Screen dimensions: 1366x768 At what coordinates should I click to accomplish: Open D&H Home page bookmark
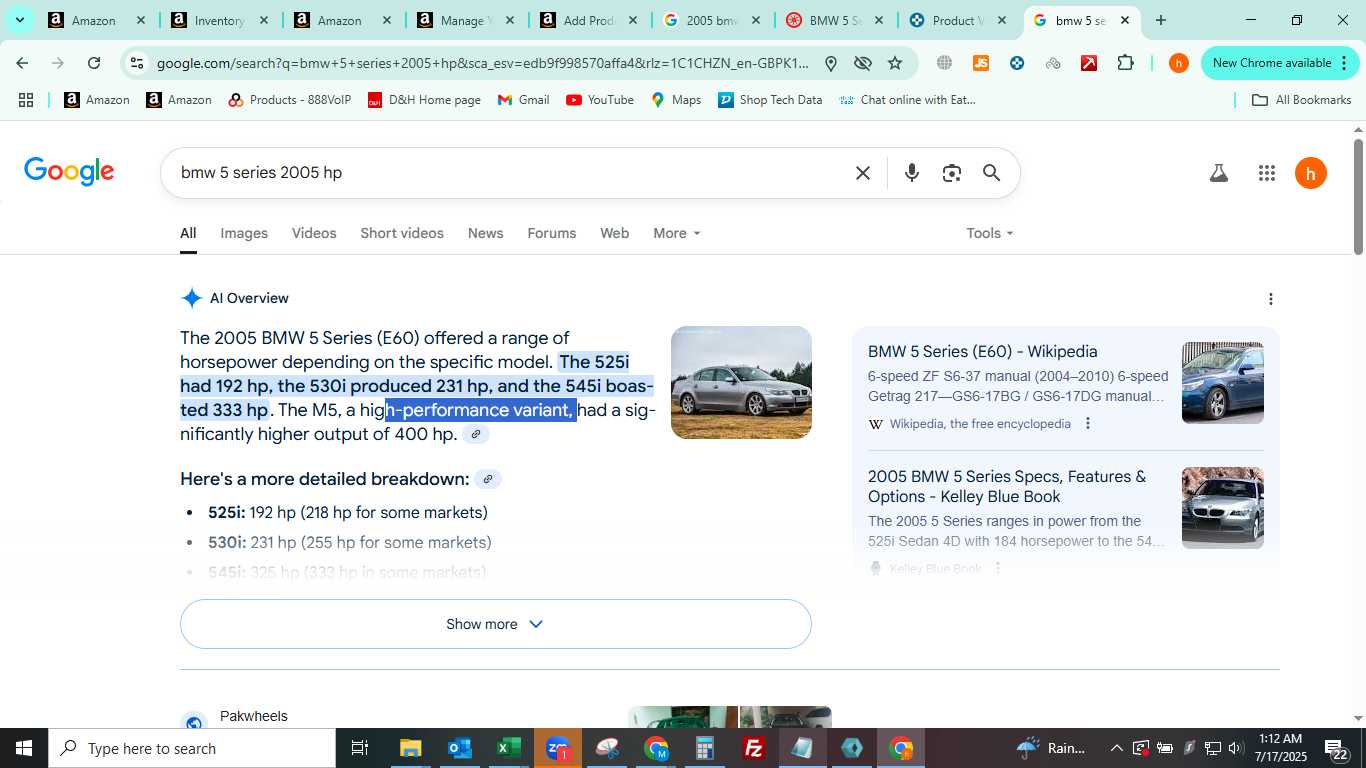pyautogui.click(x=424, y=100)
